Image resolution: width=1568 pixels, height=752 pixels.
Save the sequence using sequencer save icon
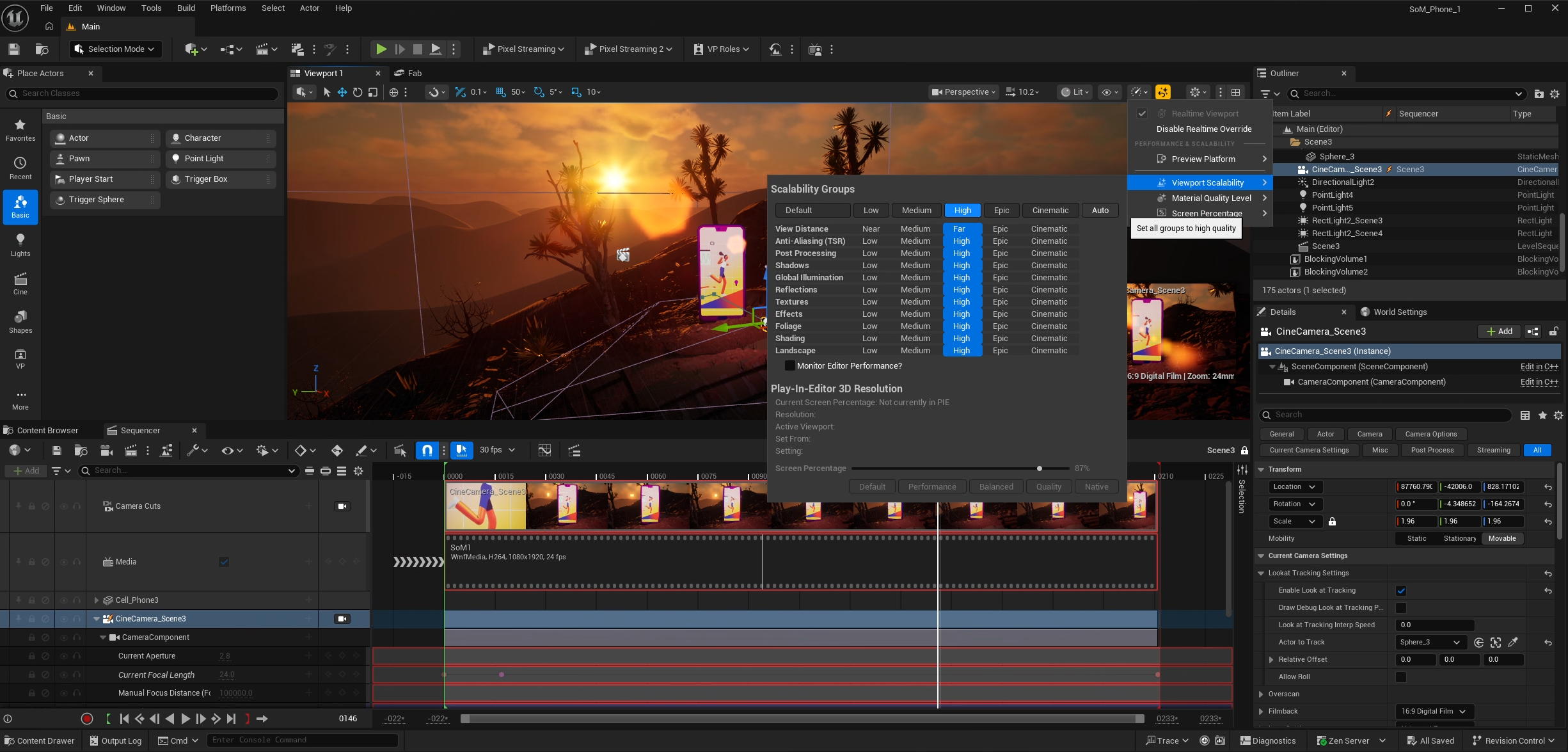pyautogui.click(x=56, y=451)
